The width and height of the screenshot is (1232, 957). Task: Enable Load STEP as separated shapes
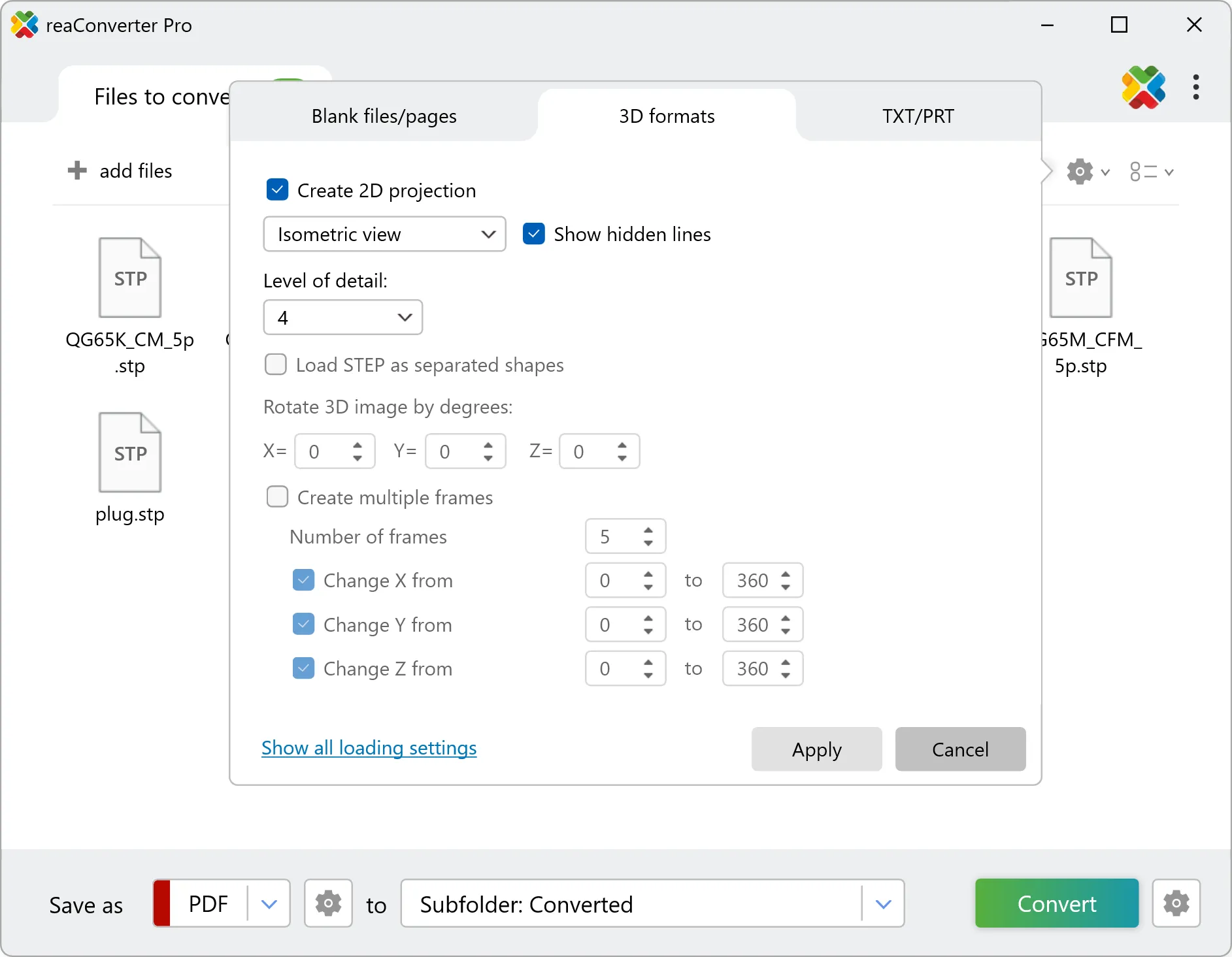276,365
